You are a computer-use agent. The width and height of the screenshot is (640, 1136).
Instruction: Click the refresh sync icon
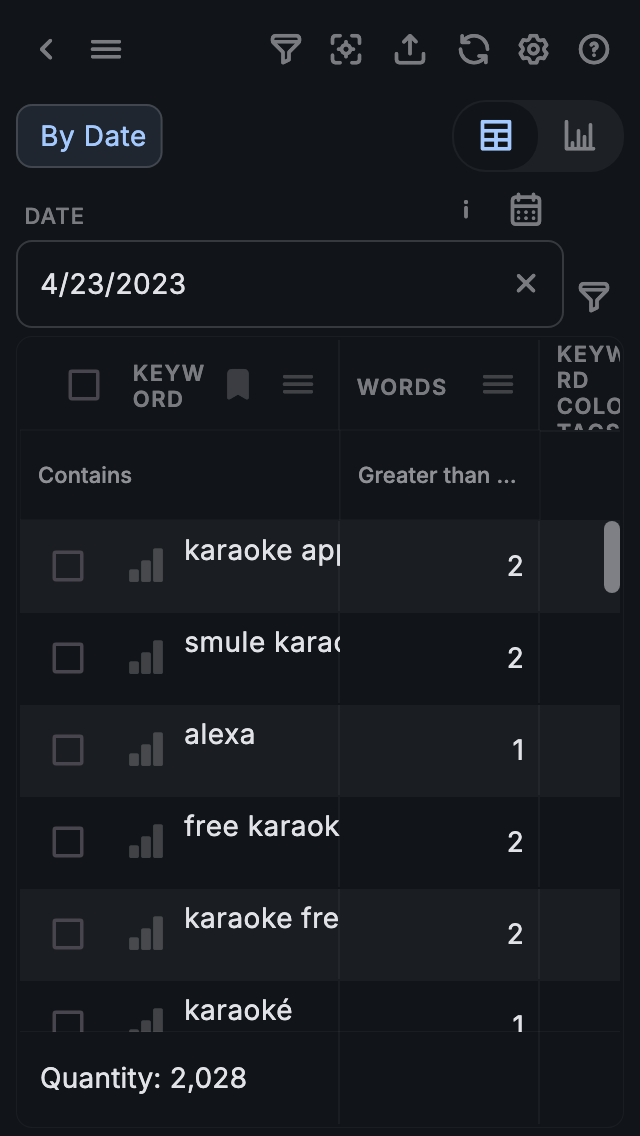[x=473, y=49]
